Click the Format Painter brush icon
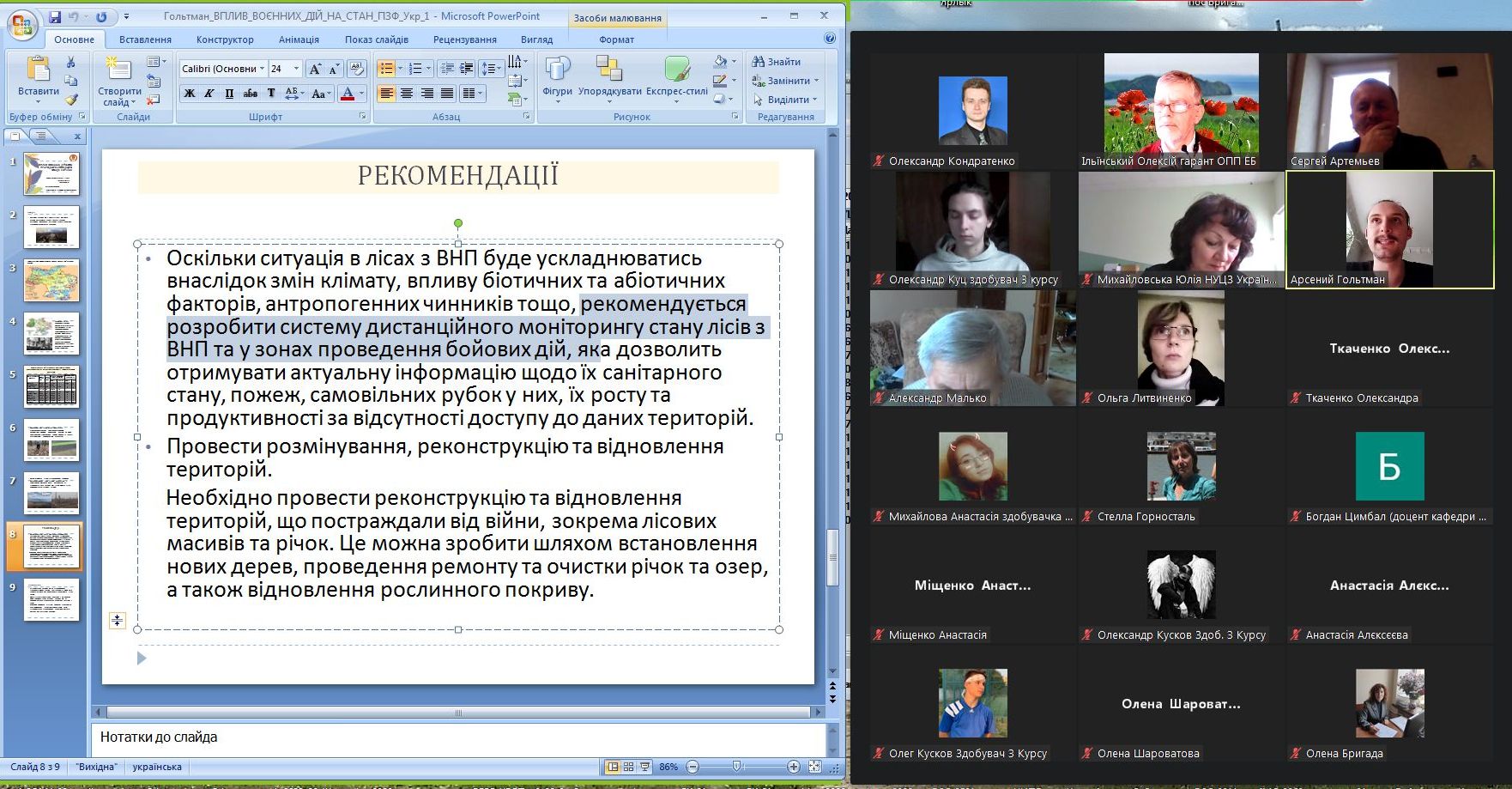1512x789 pixels. [71, 100]
